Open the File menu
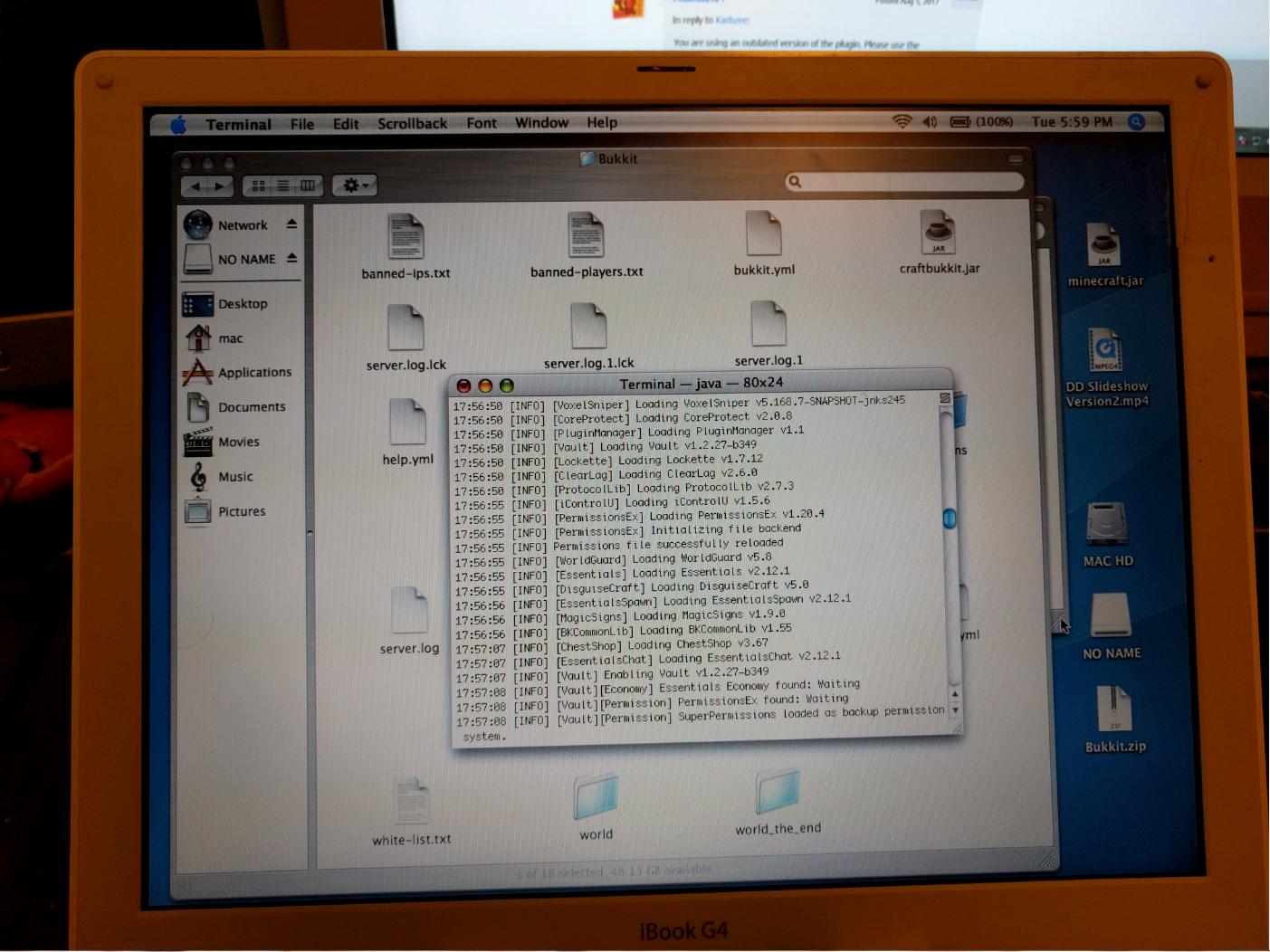Viewport: 1270px width, 952px height. click(x=302, y=124)
